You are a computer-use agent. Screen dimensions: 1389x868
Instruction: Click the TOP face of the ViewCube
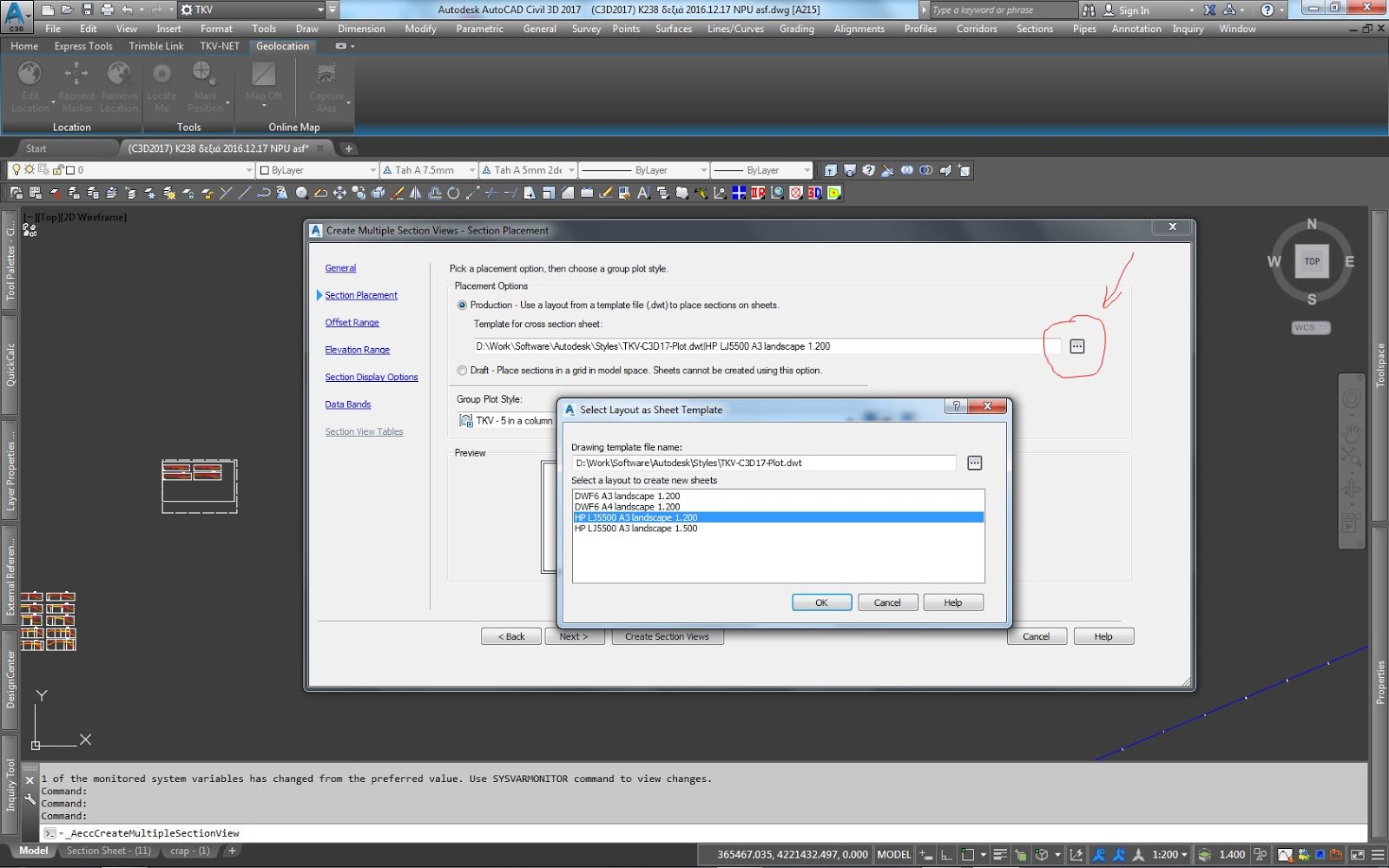tap(1312, 261)
